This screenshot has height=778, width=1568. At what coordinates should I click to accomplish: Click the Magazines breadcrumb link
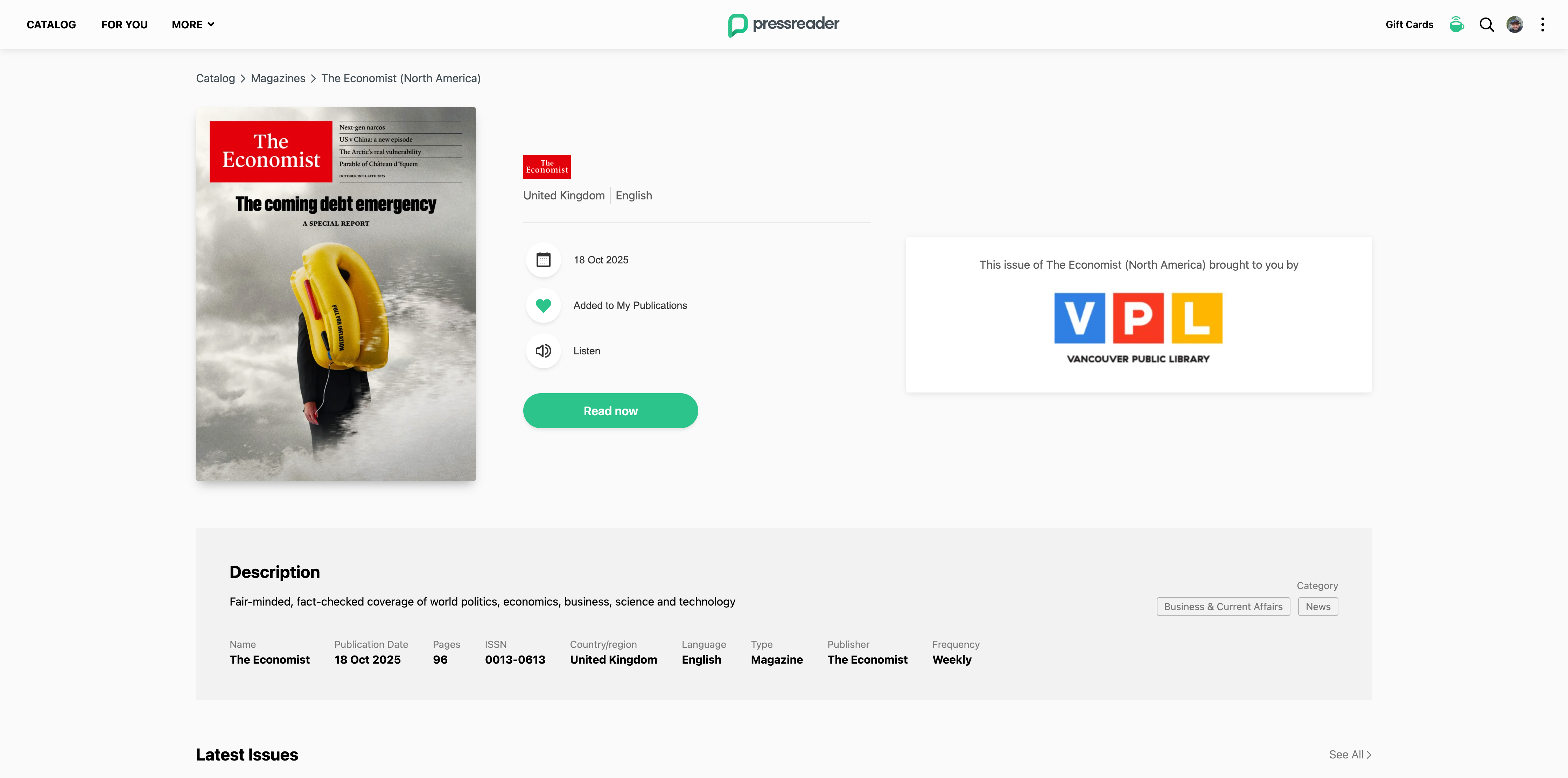278,78
